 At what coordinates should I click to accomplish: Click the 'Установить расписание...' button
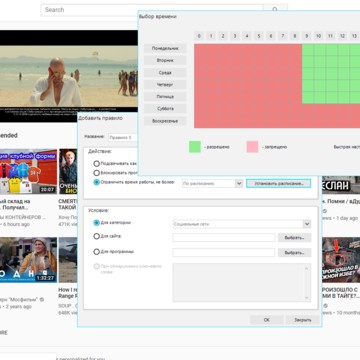pos(278,183)
